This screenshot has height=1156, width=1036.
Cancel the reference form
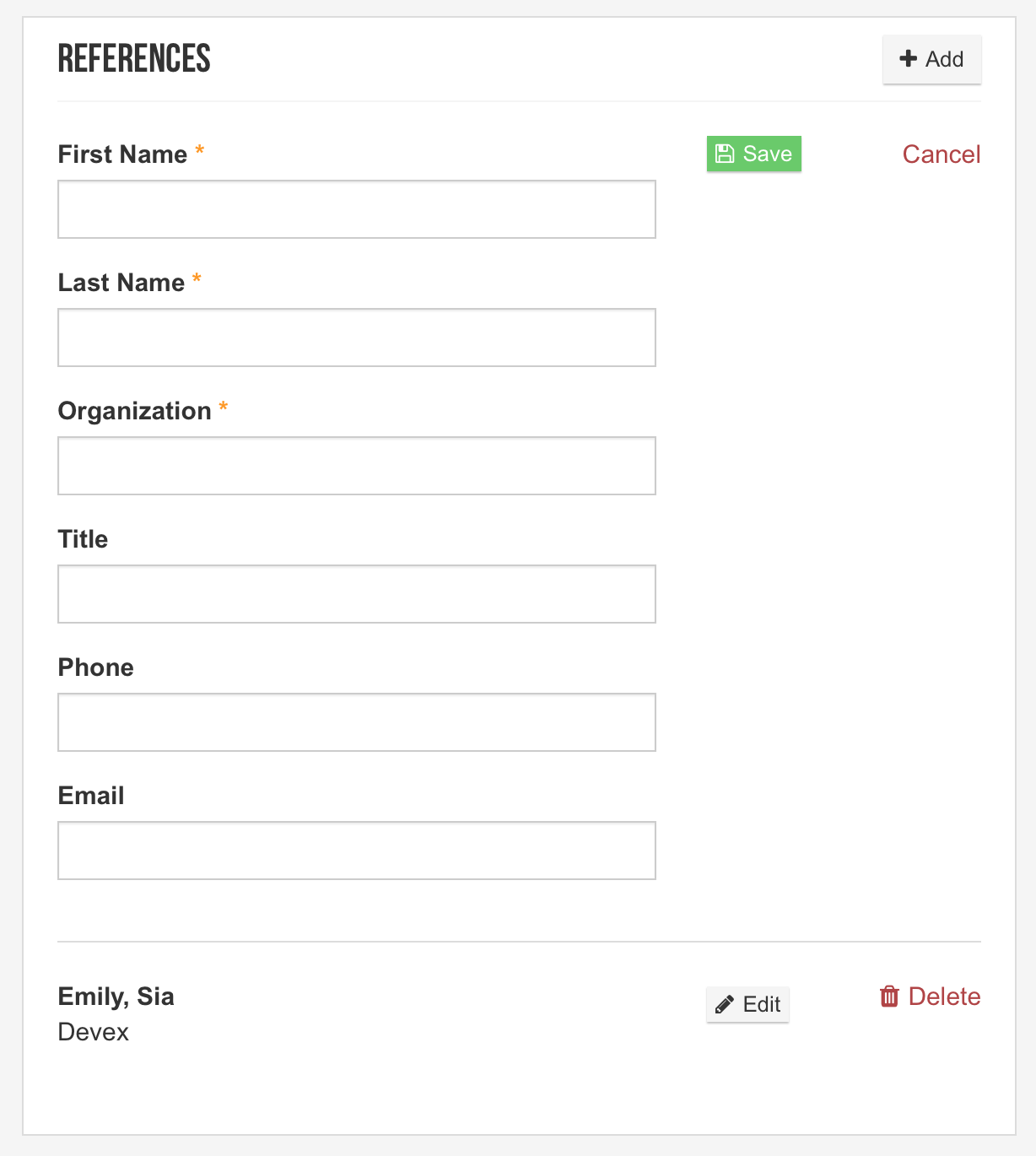(942, 154)
